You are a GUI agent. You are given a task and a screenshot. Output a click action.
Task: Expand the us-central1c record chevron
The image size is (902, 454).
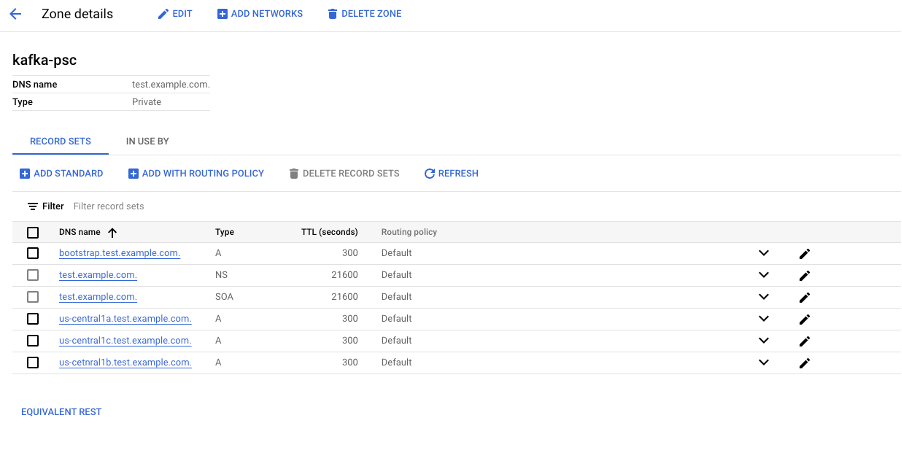[x=764, y=341]
